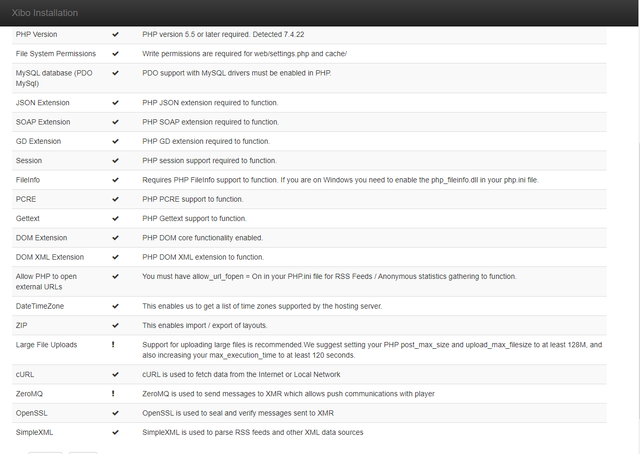
Task: Click the FileInfo requirement description text
Action: [340, 180]
